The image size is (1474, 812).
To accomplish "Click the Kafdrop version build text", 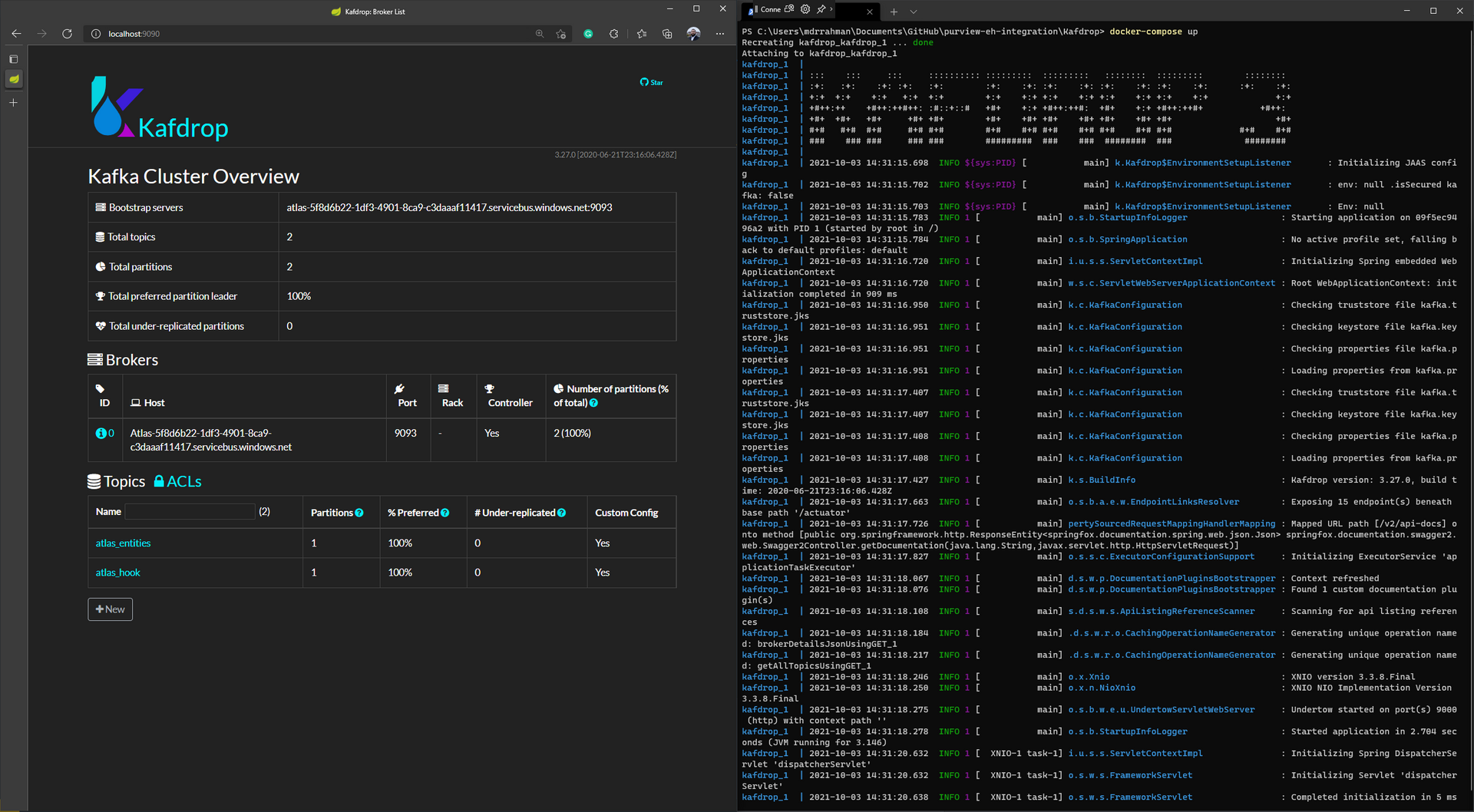I will [x=615, y=155].
